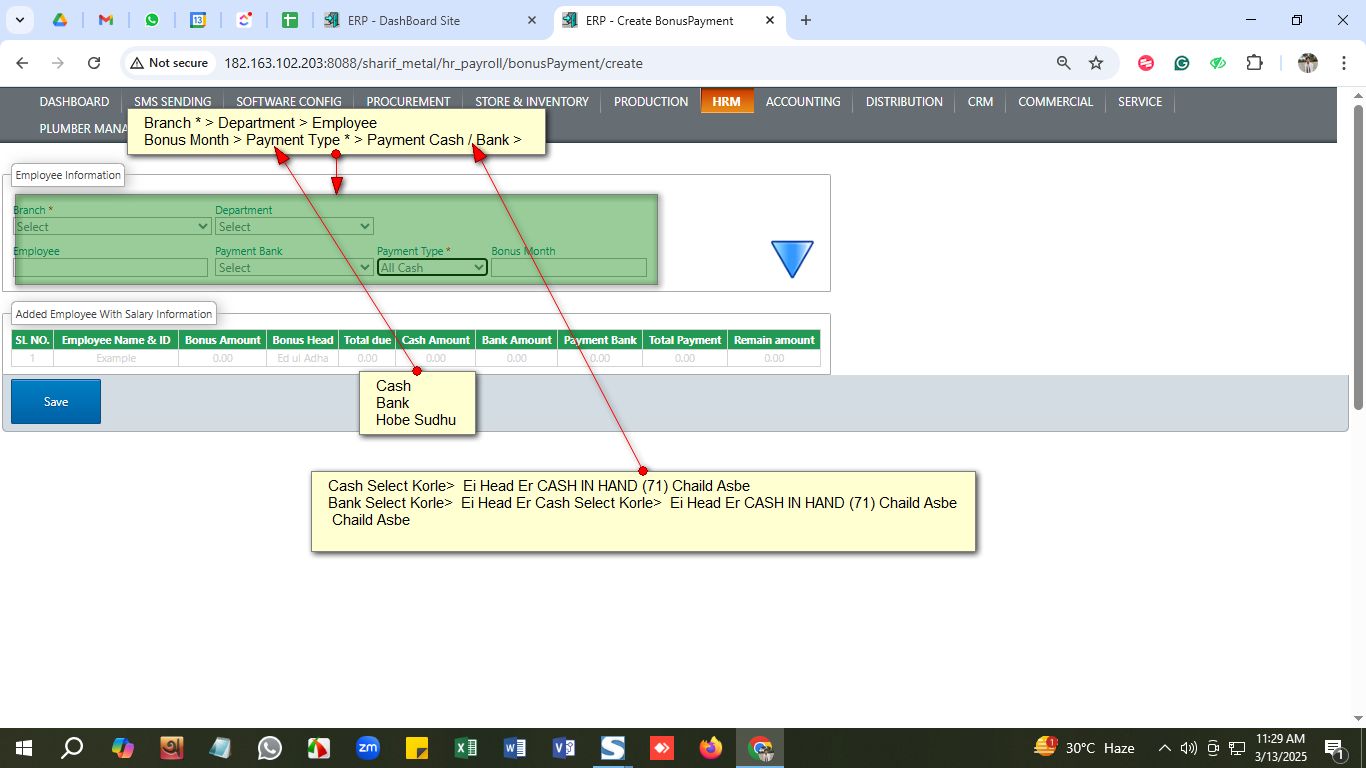Open Zoom from the taskbar
The image size is (1366, 768).
coord(367,748)
